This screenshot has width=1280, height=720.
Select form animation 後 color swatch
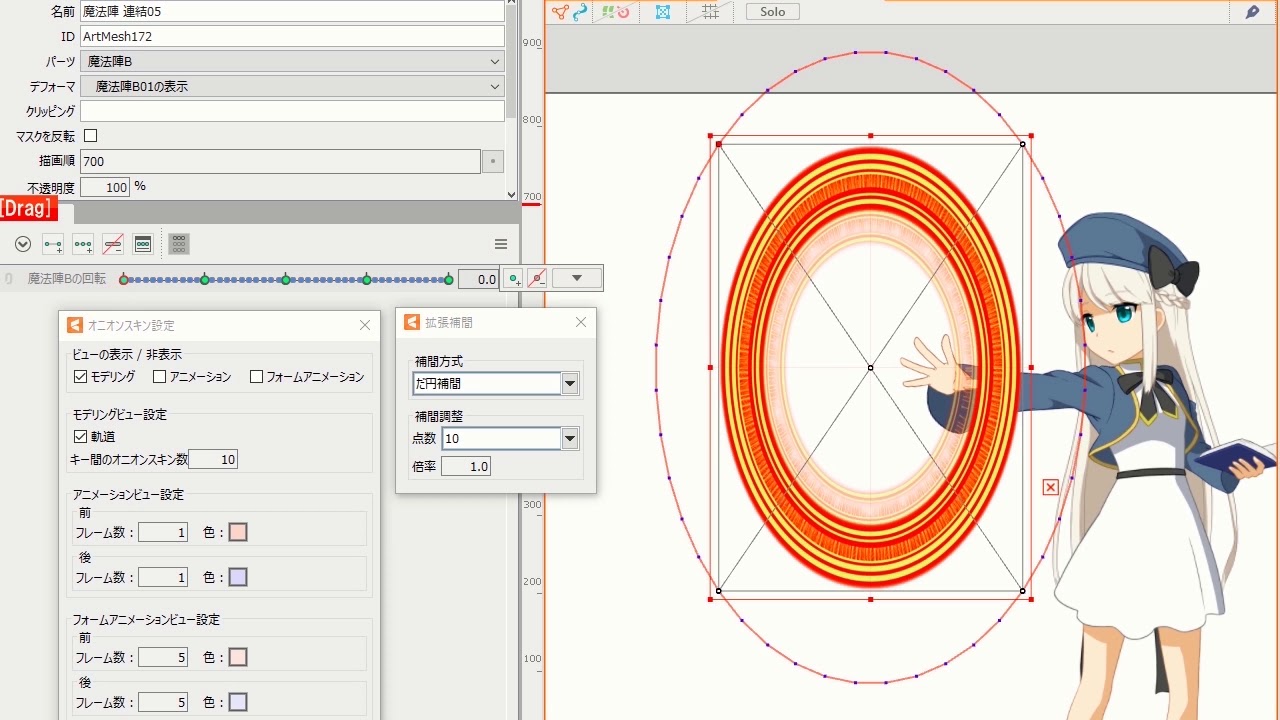coord(238,702)
